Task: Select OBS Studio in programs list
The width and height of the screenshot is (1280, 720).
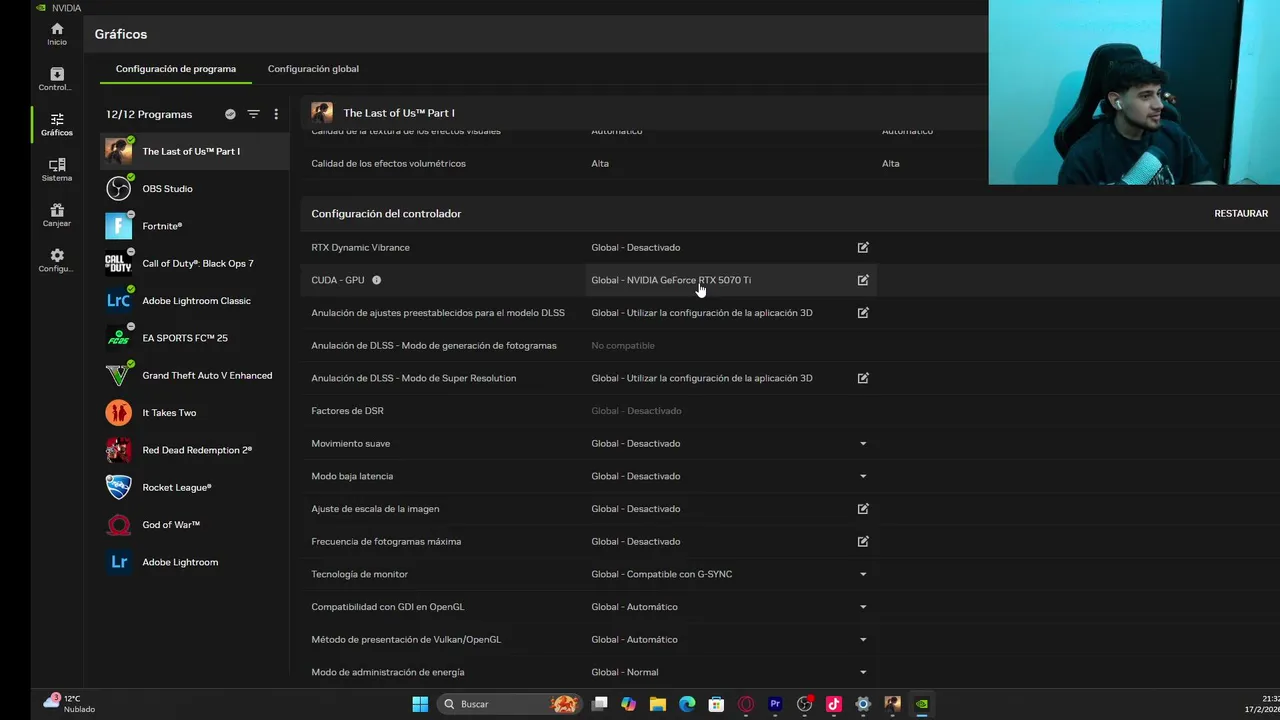Action: (195, 188)
